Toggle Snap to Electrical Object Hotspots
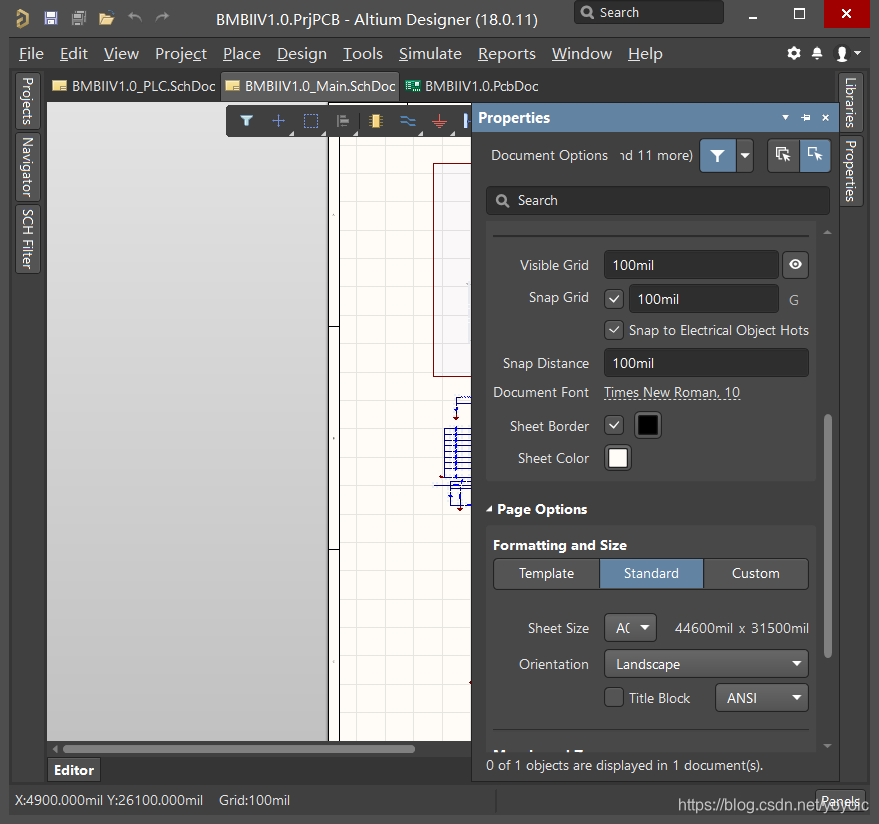879x824 pixels. tap(614, 330)
